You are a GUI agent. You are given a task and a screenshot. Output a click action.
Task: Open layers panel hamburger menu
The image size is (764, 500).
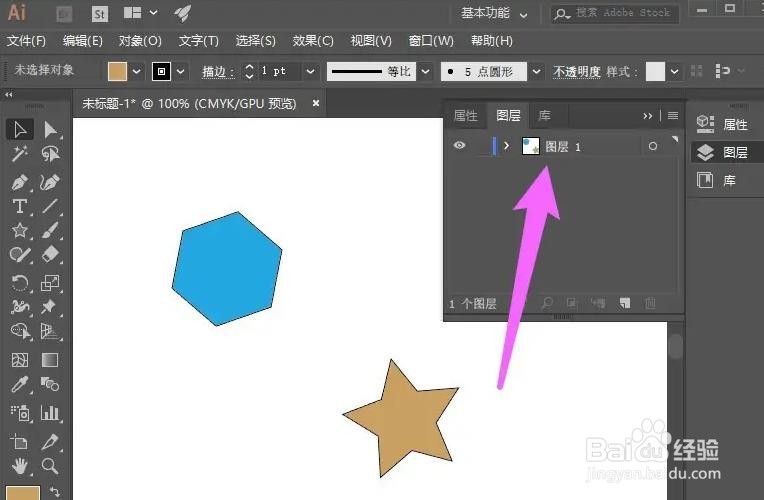coord(673,115)
